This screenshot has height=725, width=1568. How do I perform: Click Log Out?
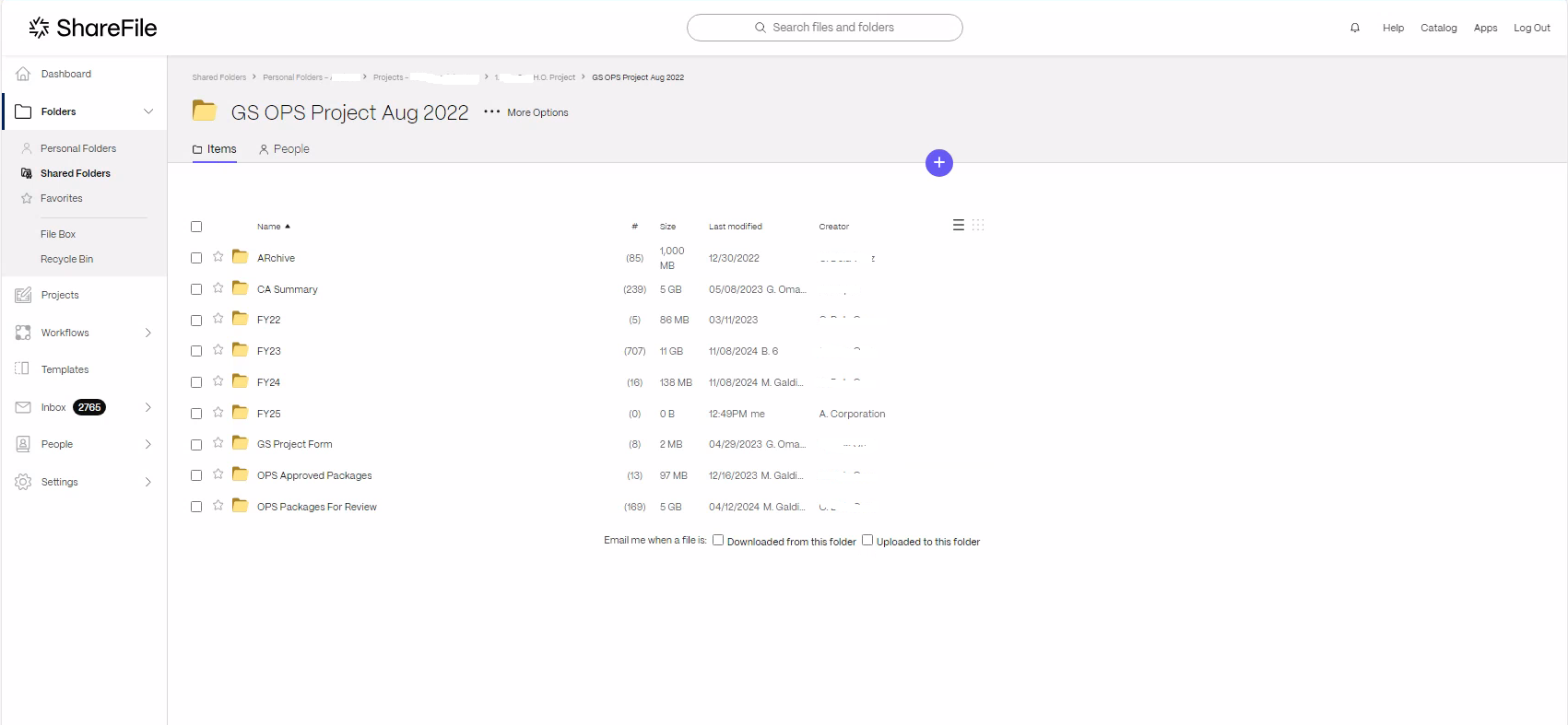(x=1532, y=28)
